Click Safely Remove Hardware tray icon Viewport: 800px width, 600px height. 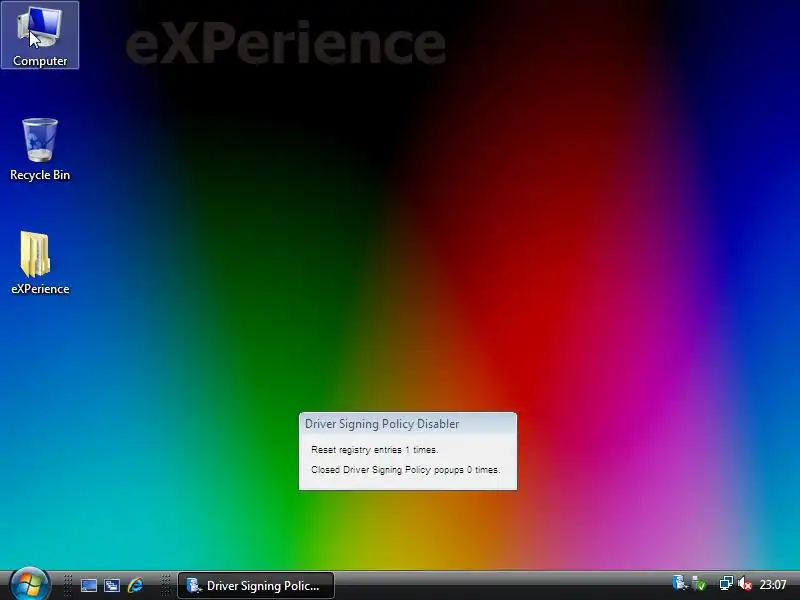point(698,583)
